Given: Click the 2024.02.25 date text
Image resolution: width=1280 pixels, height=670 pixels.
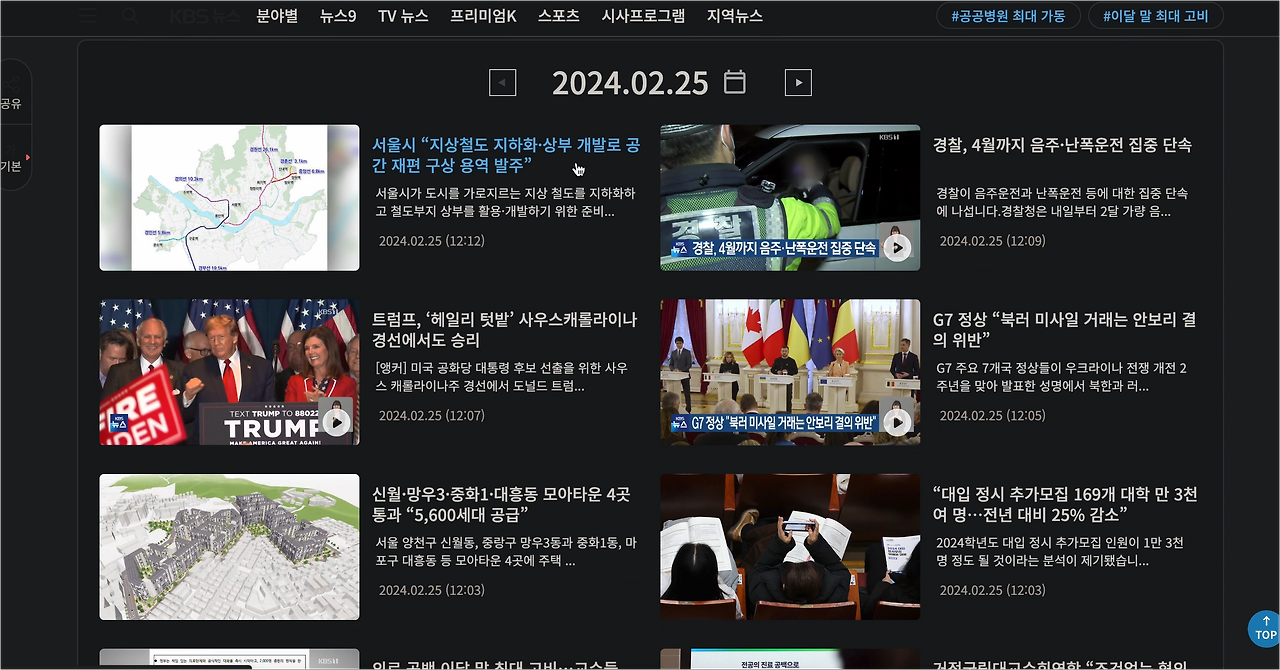Looking at the screenshot, I should pyautogui.click(x=630, y=83).
